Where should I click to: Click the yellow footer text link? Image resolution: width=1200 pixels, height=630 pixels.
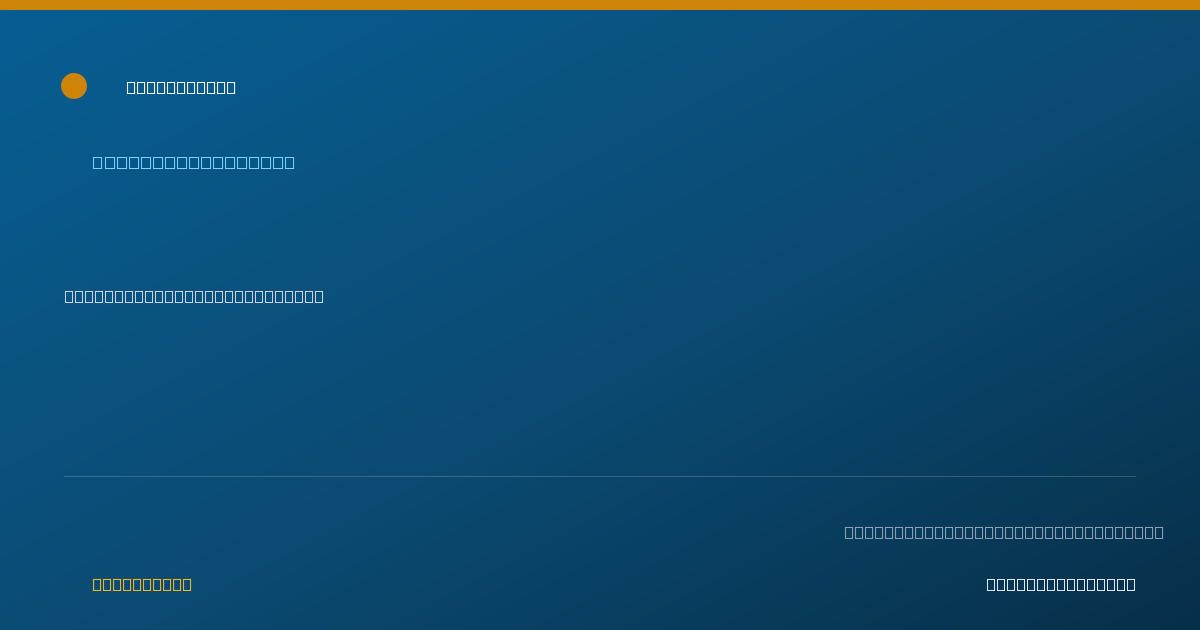(x=142, y=584)
